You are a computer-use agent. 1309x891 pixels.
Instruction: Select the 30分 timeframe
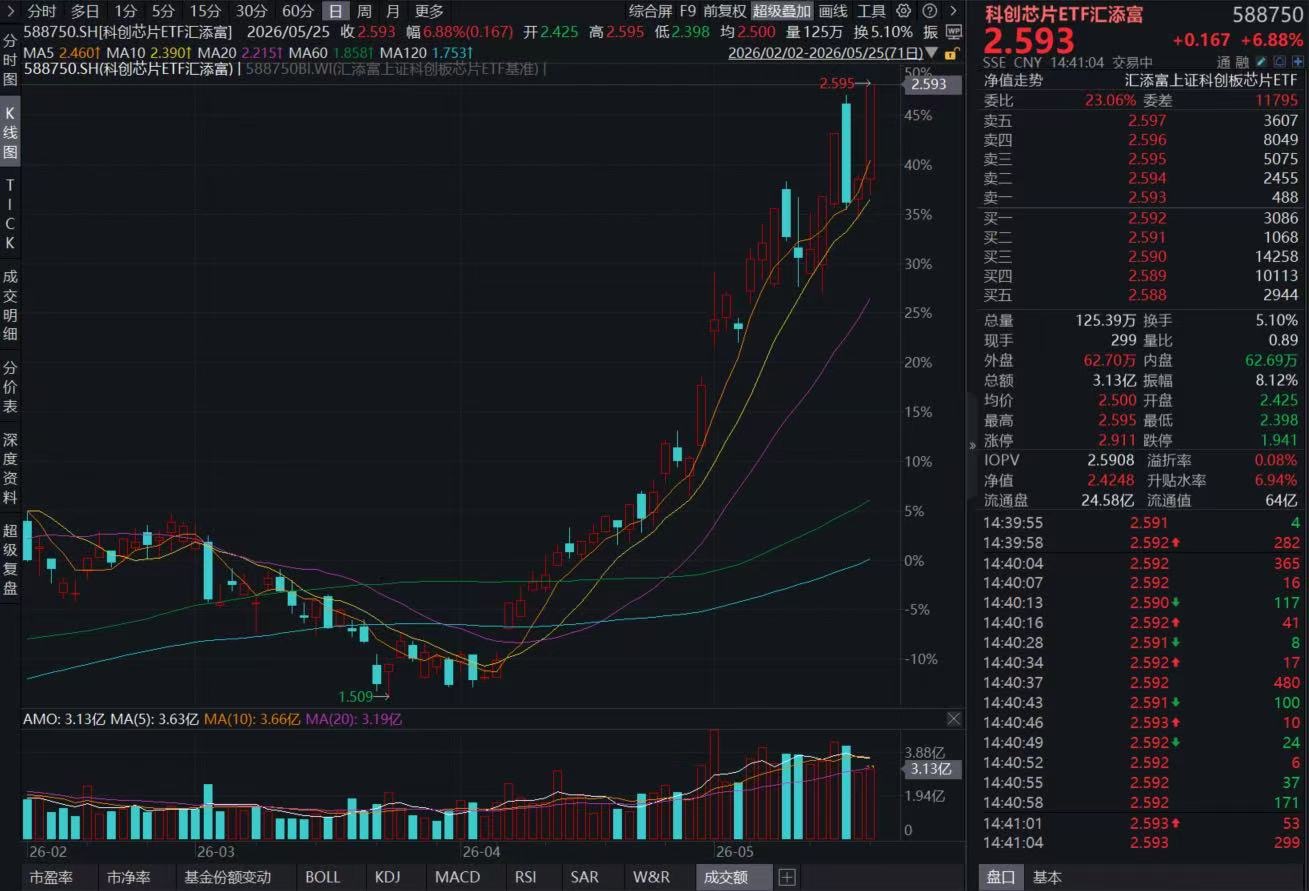pyautogui.click(x=251, y=11)
